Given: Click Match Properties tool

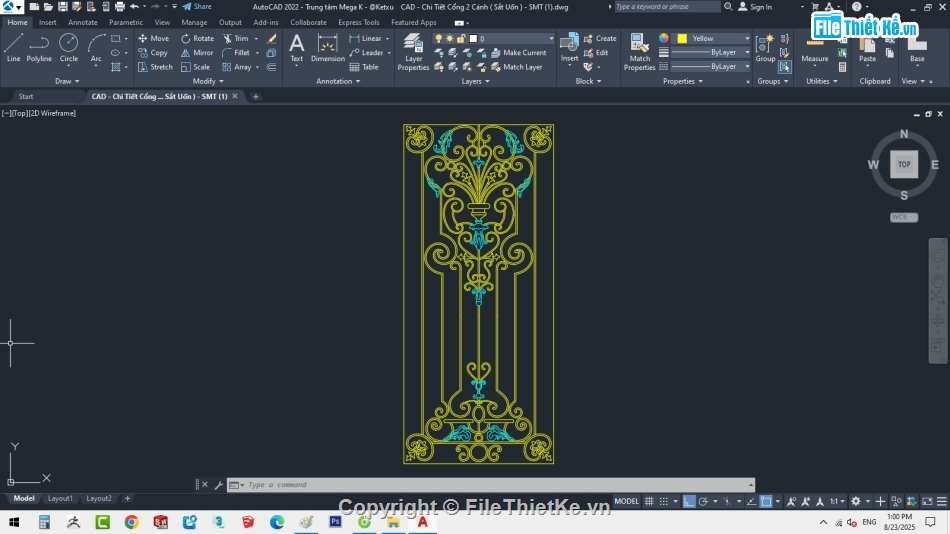Looking at the screenshot, I should click(x=639, y=52).
